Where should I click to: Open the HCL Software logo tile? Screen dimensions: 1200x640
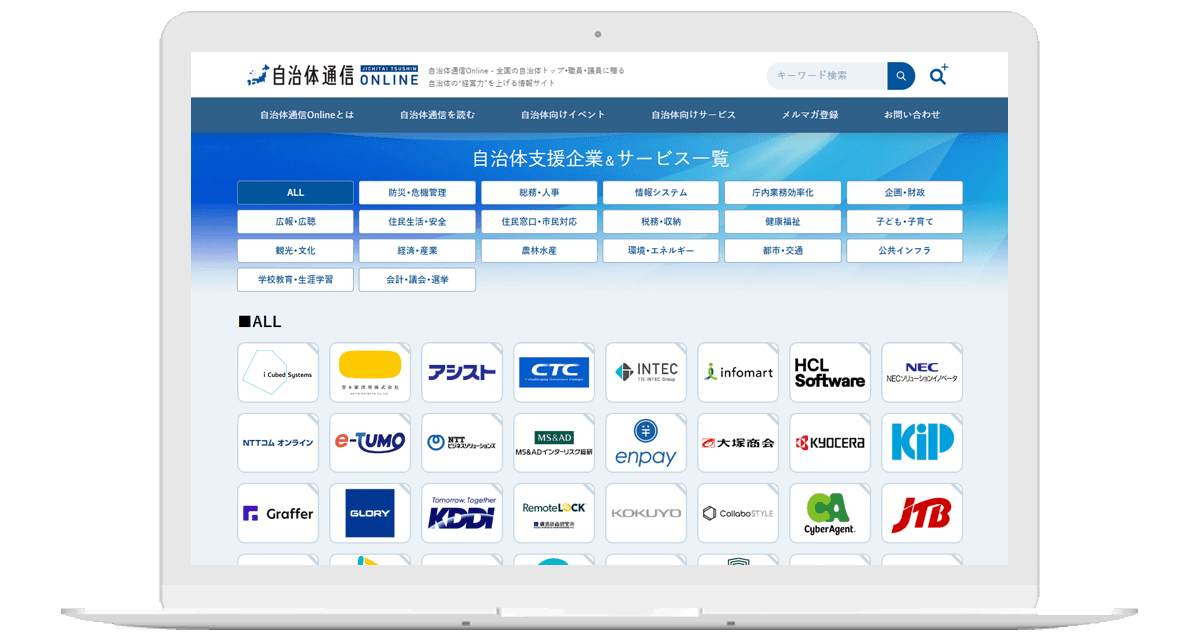point(830,373)
